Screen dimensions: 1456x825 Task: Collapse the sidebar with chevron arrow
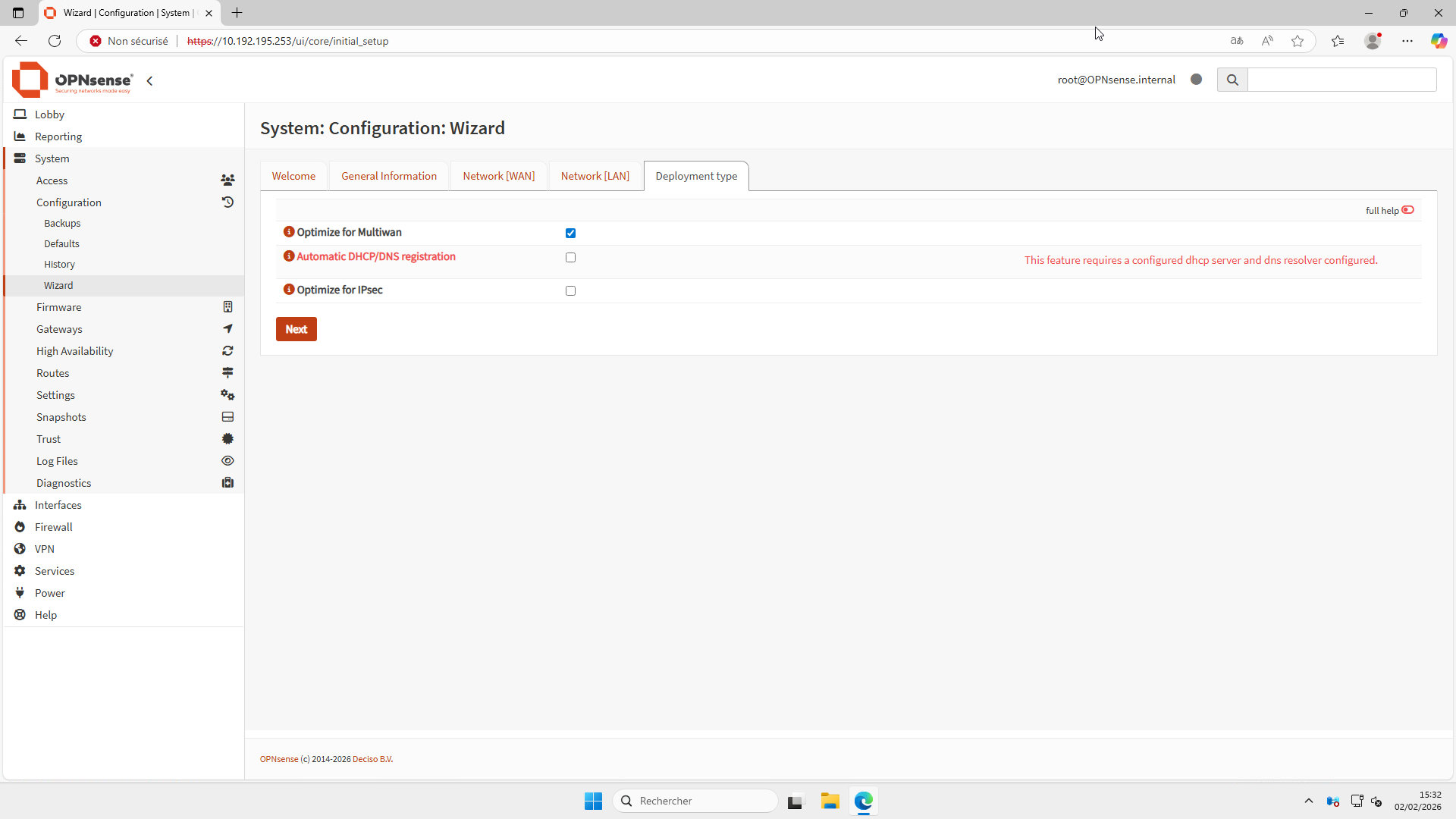(x=149, y=80)
